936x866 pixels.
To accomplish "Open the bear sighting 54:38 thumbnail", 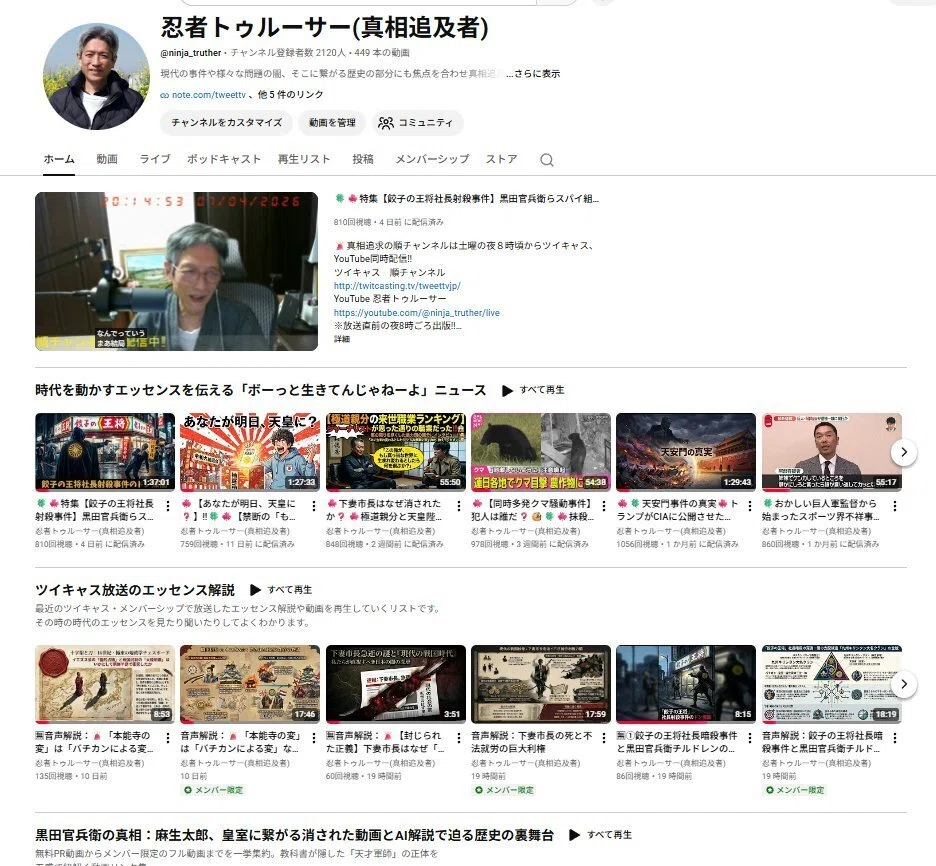I will pyautogui.click(x=541, y=452).
